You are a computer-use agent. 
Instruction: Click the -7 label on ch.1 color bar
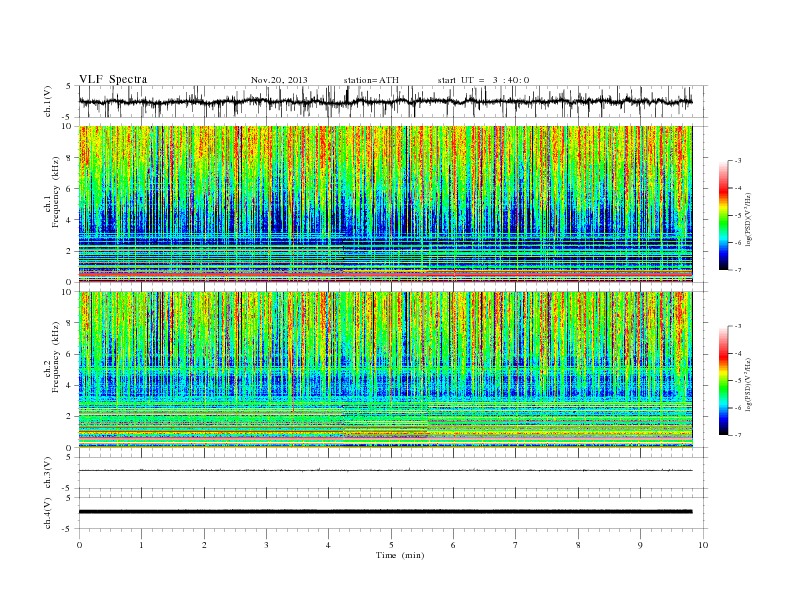738,270
